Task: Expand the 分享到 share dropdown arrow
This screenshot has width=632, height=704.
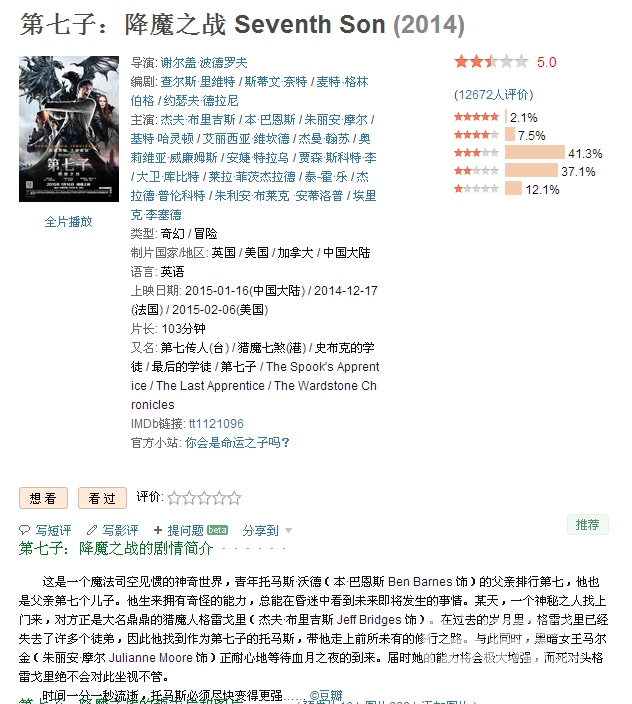Action: pos(288,531)
